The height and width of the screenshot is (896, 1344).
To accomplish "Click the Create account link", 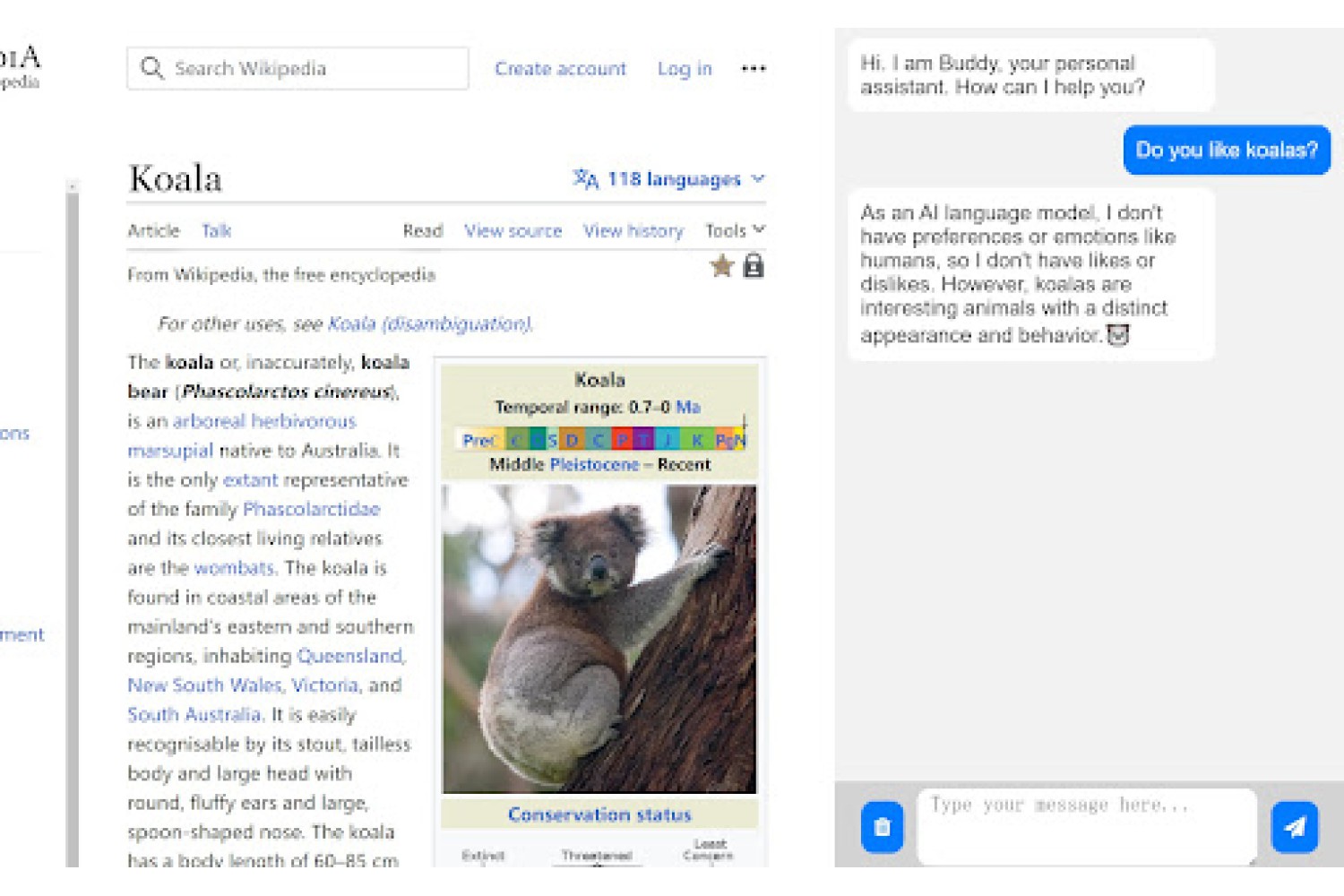I will [560, 68].
